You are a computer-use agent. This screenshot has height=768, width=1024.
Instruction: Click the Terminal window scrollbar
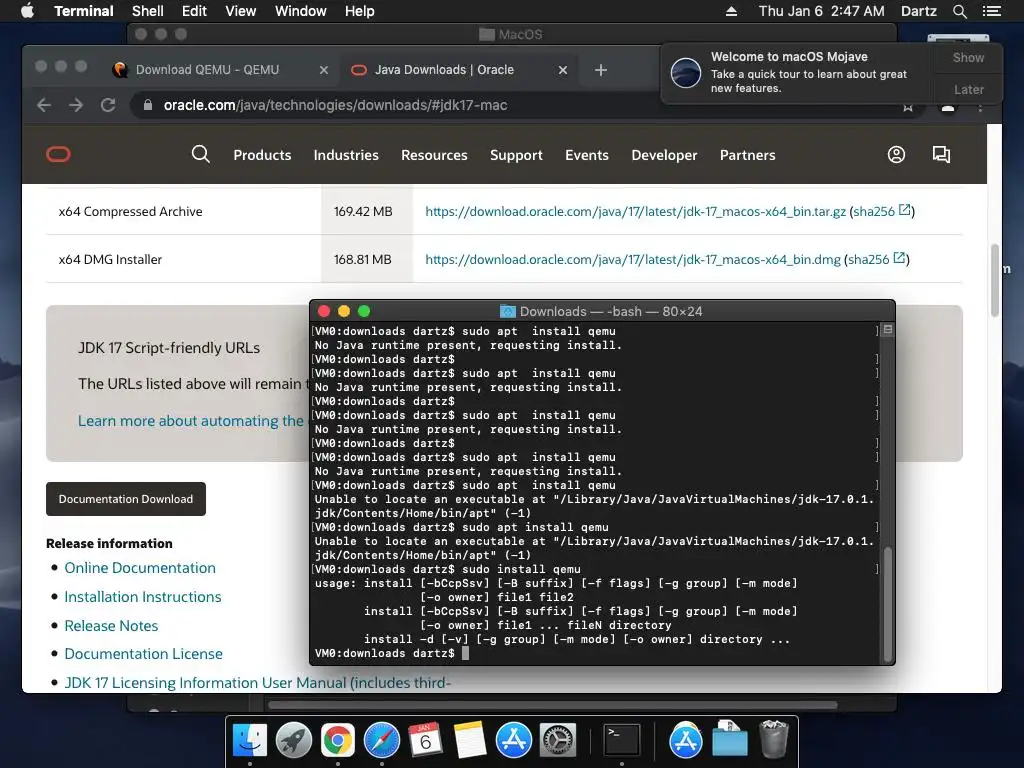(x=887, y=604)
